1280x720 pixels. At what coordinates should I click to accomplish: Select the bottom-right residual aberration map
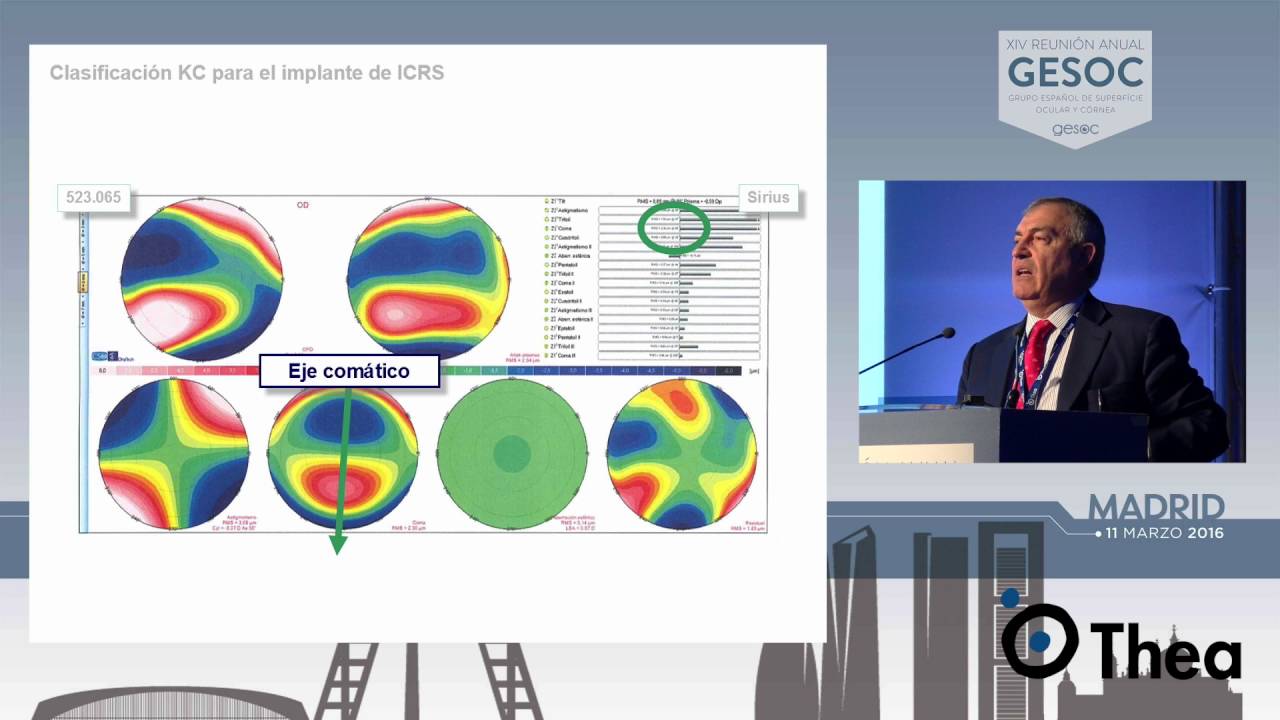[681, 453]
